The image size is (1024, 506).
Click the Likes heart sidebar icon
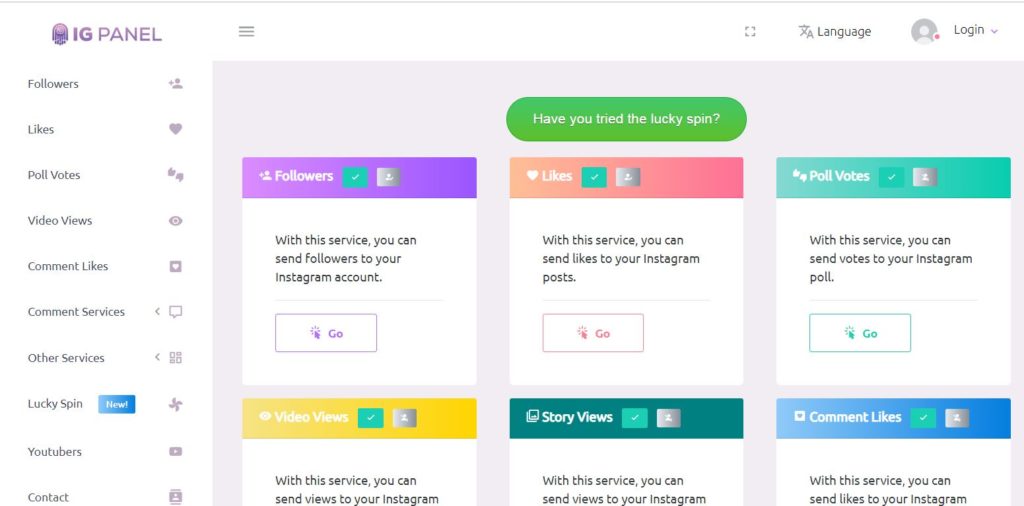(x=175, y=129)
